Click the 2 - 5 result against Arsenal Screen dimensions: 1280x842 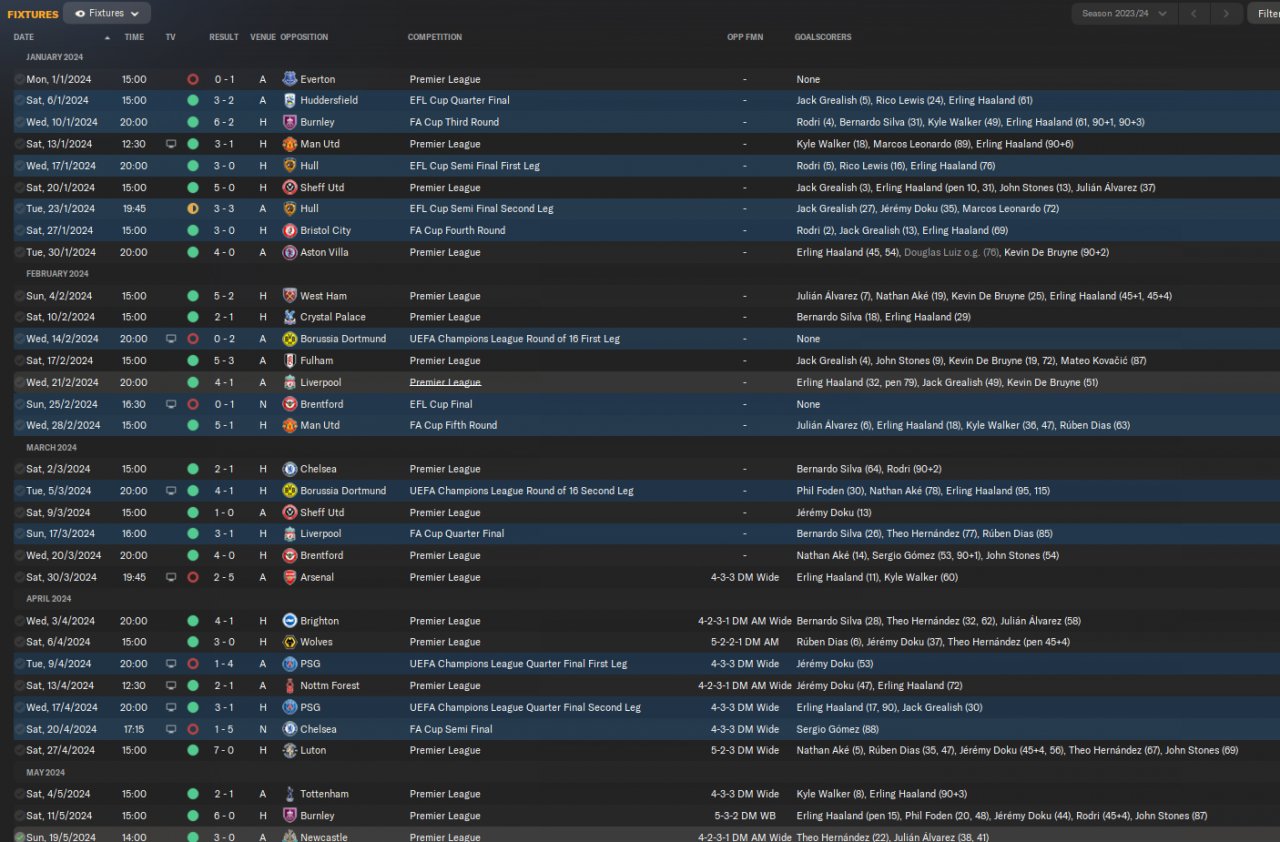coord(224,577)
